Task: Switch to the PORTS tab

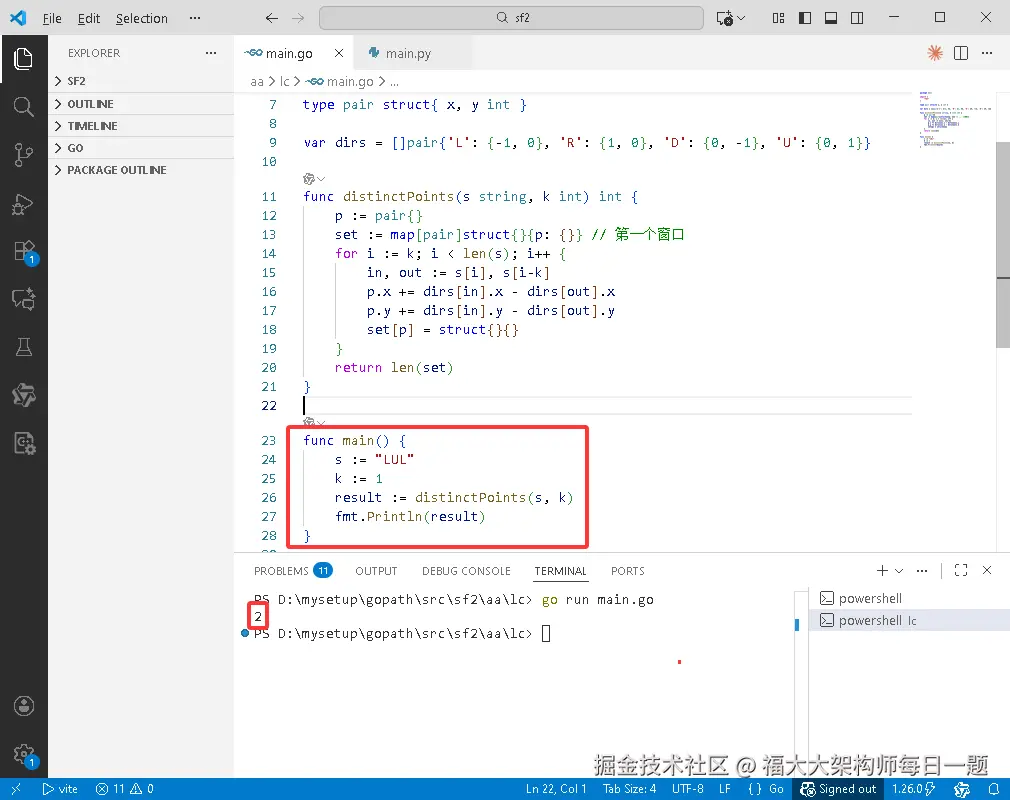Action: tap(627, 571)
